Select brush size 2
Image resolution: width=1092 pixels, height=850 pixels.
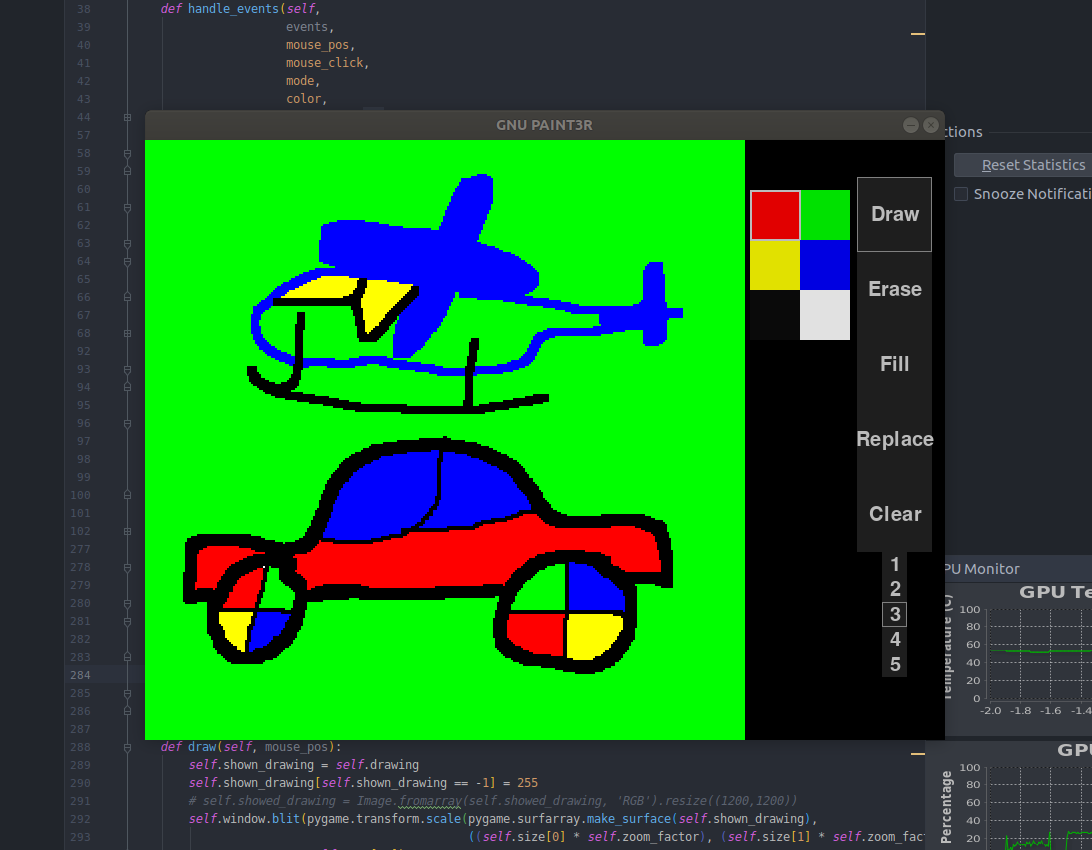point(894,589)
